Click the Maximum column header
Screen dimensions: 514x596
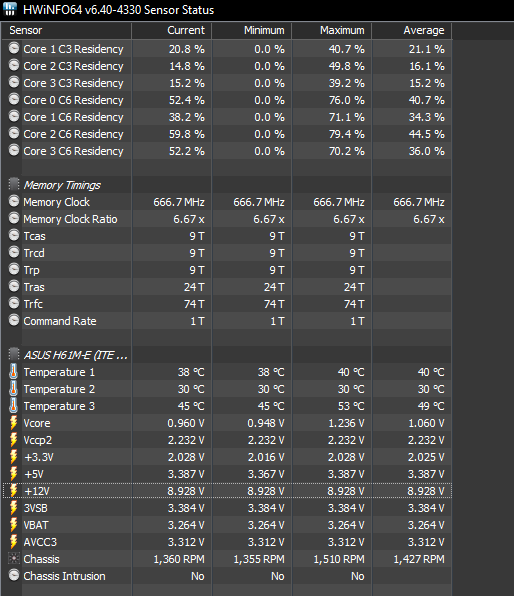(x=332, y=30)
